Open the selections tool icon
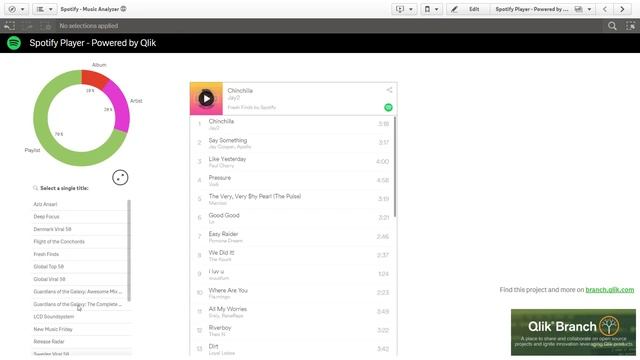Image resolution: width=640 pixels, height=360 pixels. (x=630, y=26)
